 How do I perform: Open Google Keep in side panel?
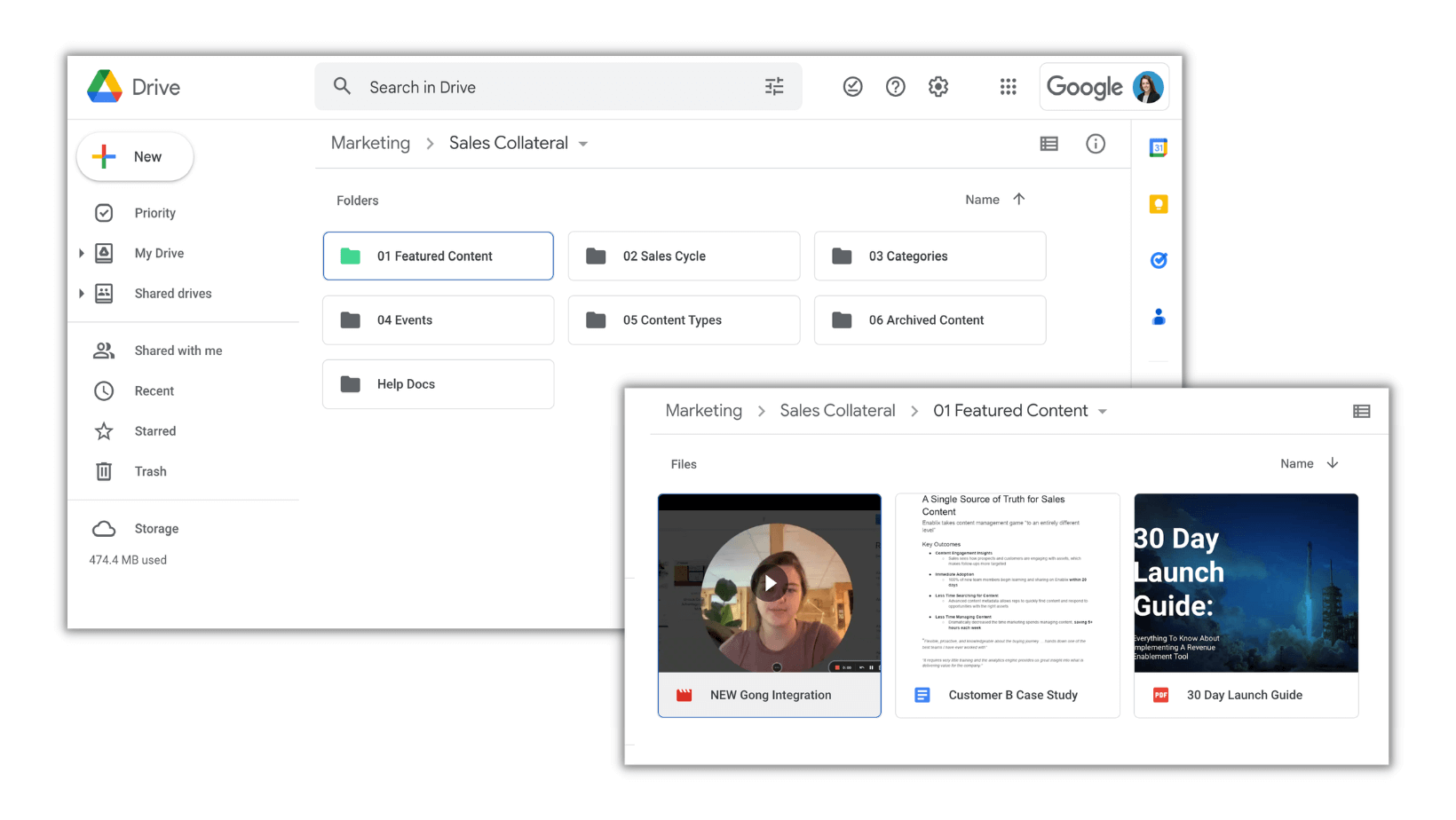pos(1158,204)
